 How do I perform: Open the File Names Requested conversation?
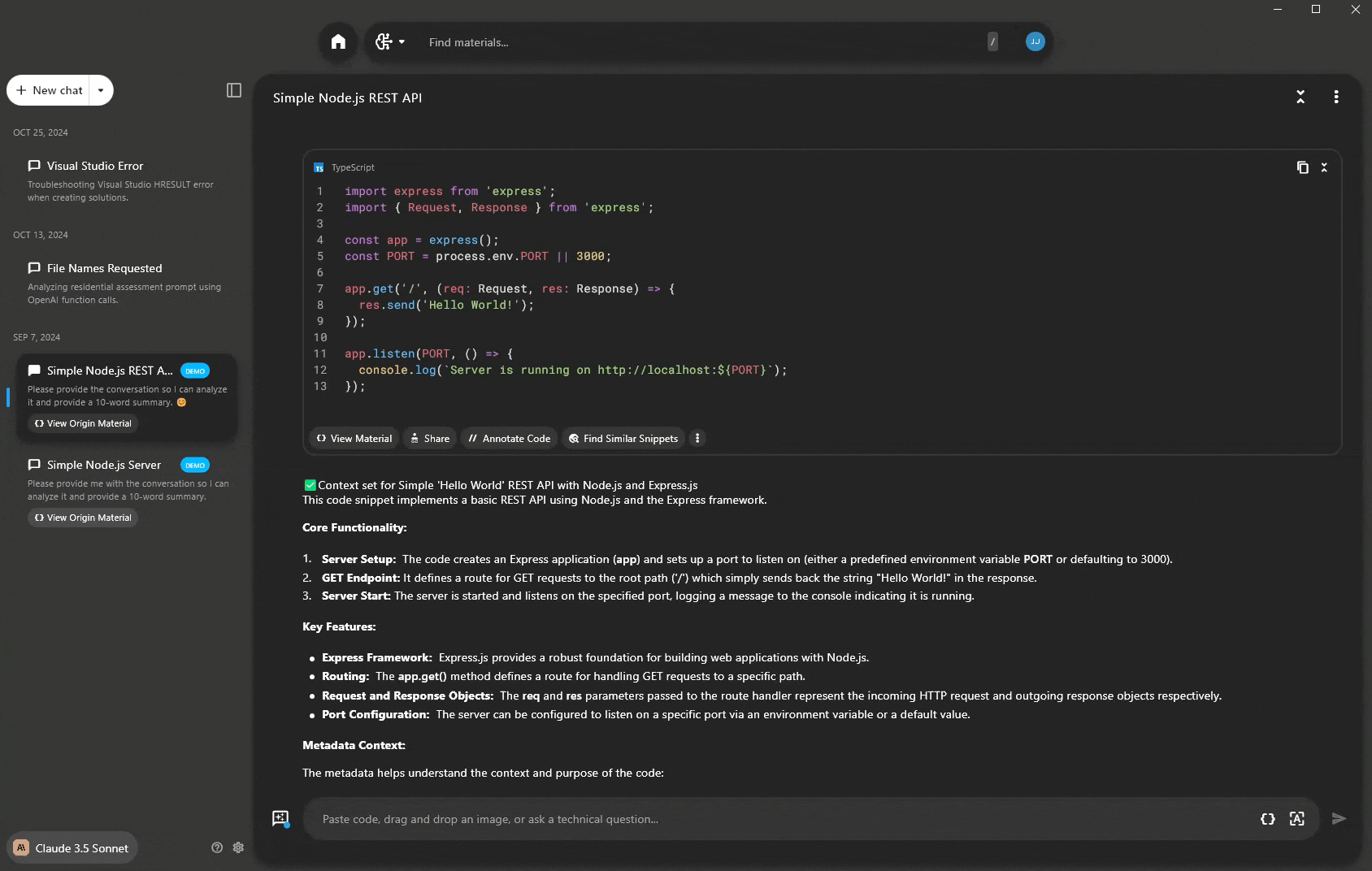click(126, 283)
